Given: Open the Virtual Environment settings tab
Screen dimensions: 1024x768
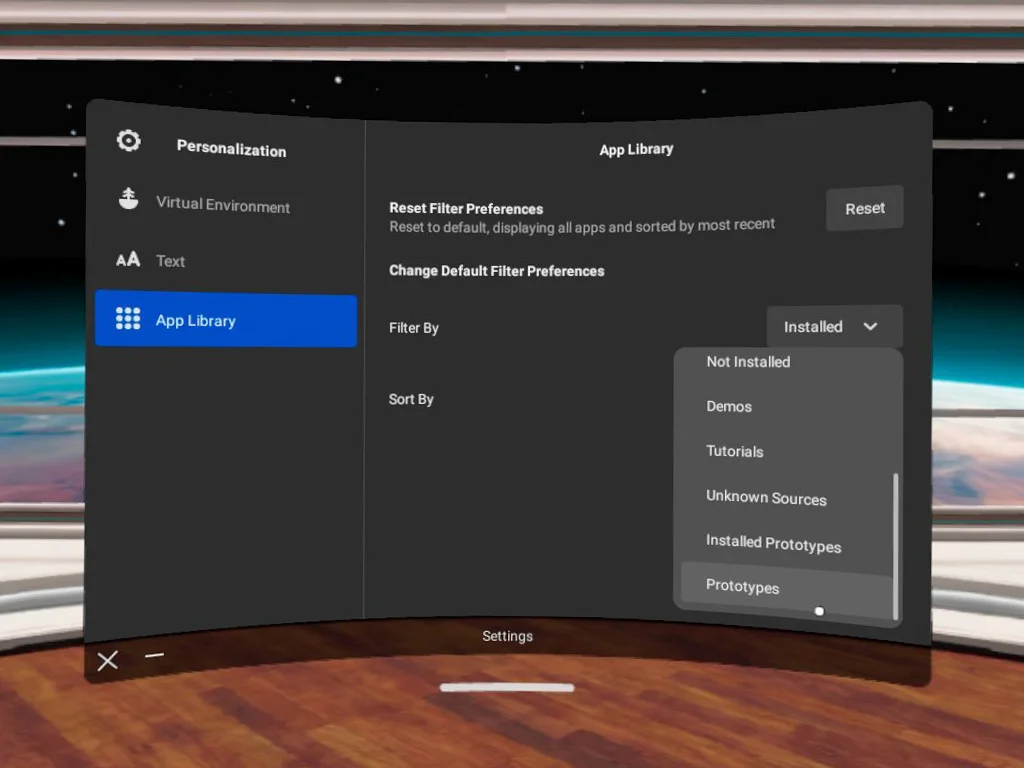Looking at the screenshot, I should pos(223,205).
